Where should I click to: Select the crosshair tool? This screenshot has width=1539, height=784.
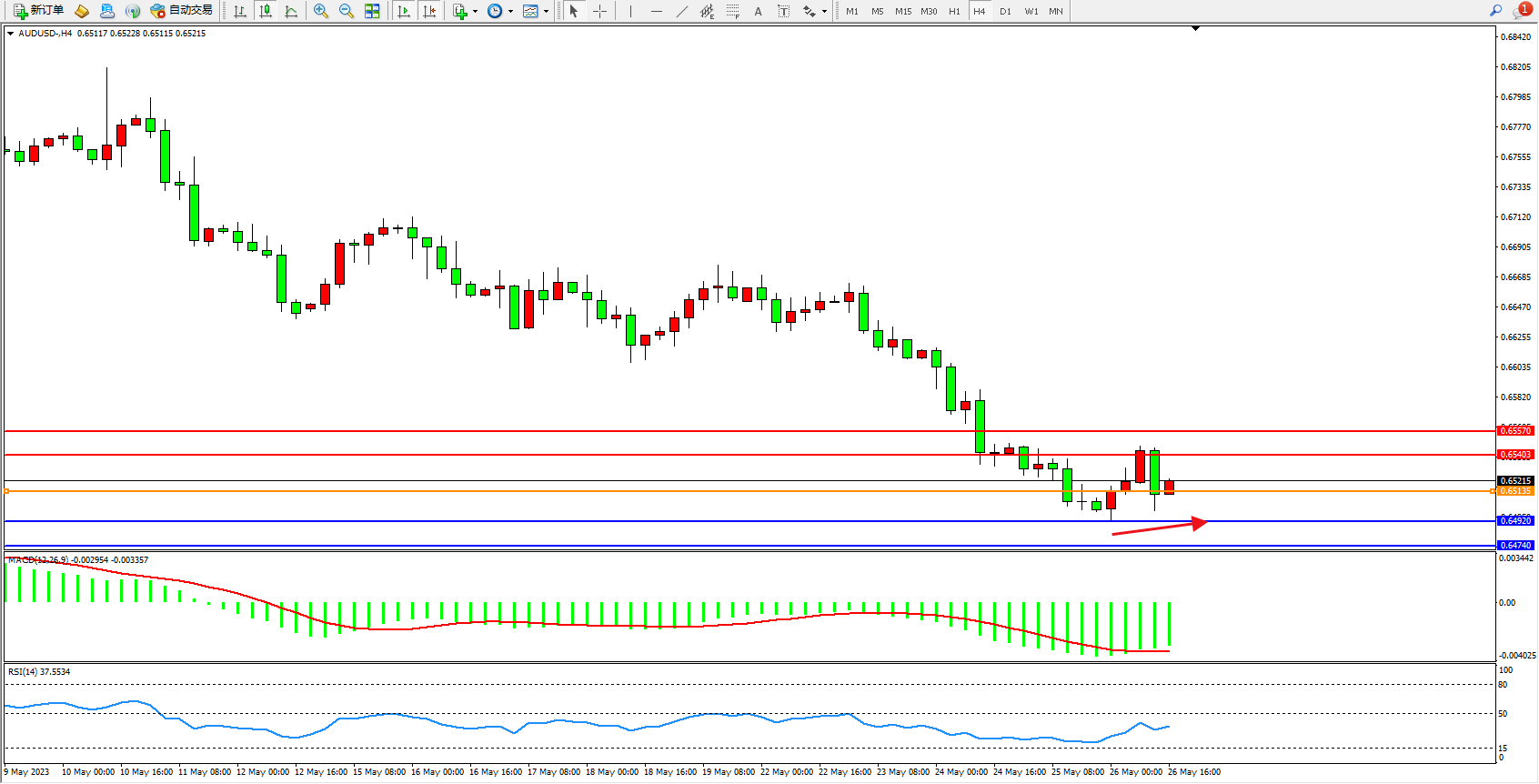(x=600, y=11)
